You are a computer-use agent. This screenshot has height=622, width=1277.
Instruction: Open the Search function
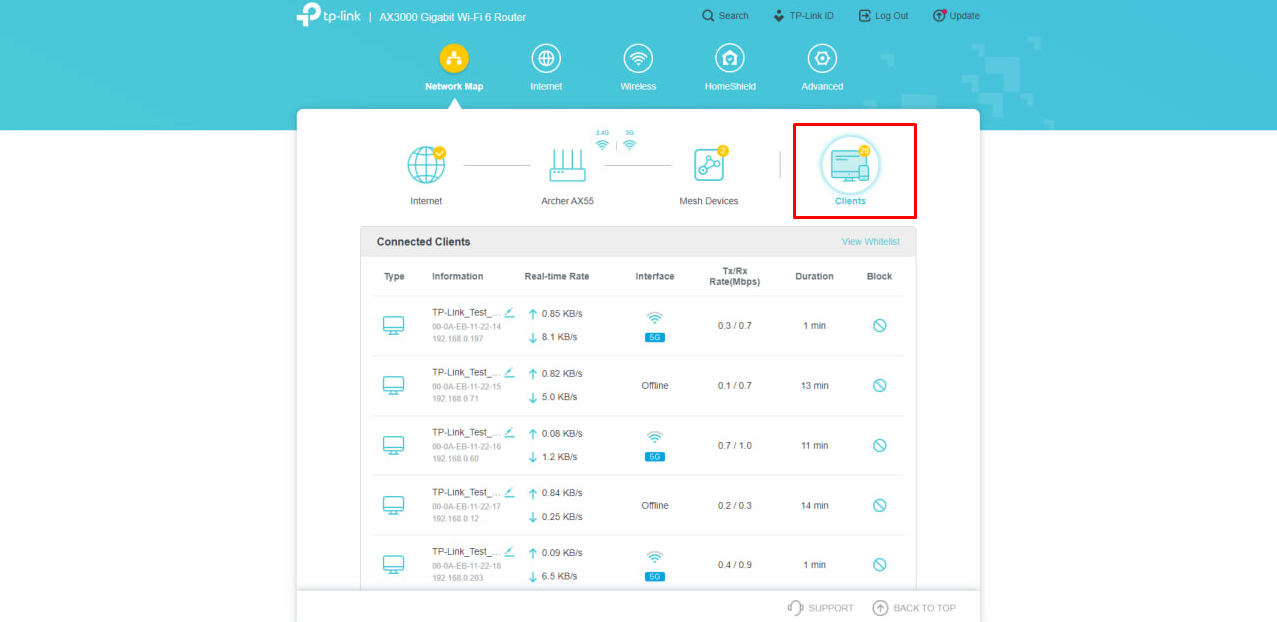point(725,15)
